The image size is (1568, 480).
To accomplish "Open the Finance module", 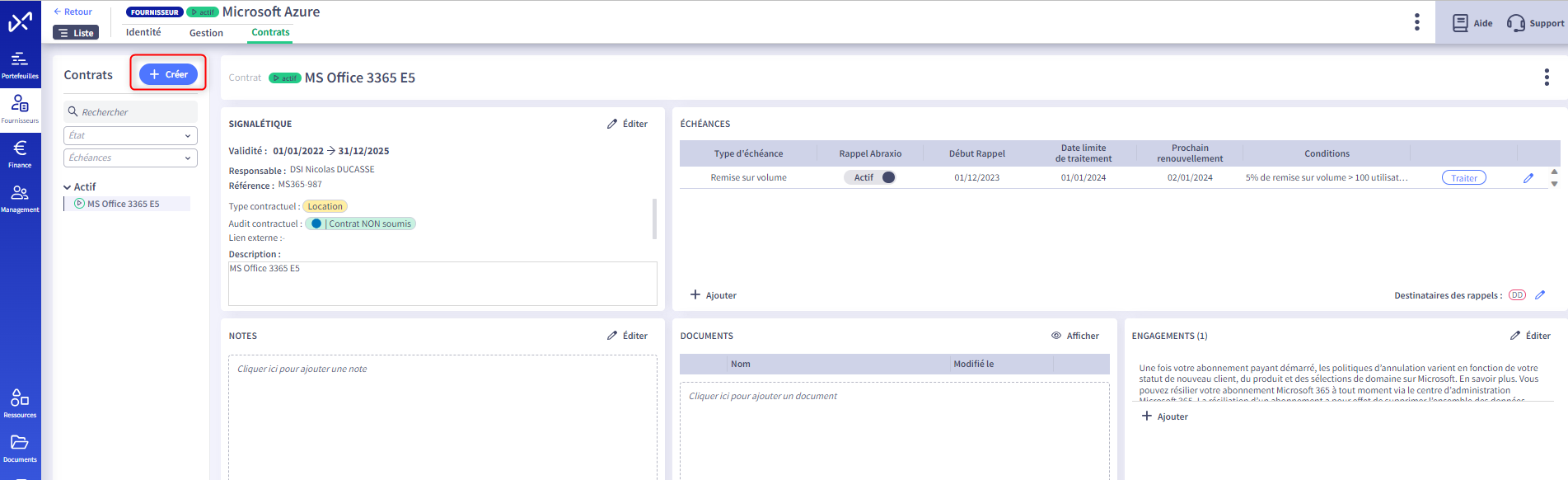I will click(x=20, y=154).
